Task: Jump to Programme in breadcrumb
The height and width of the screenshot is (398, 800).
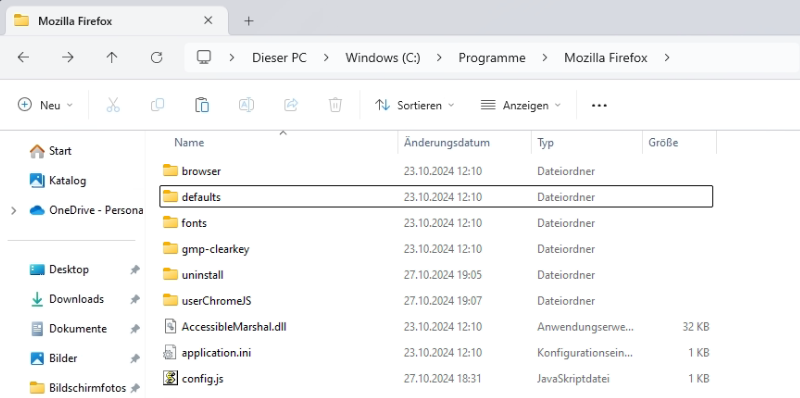Action: tap(492, 58)
